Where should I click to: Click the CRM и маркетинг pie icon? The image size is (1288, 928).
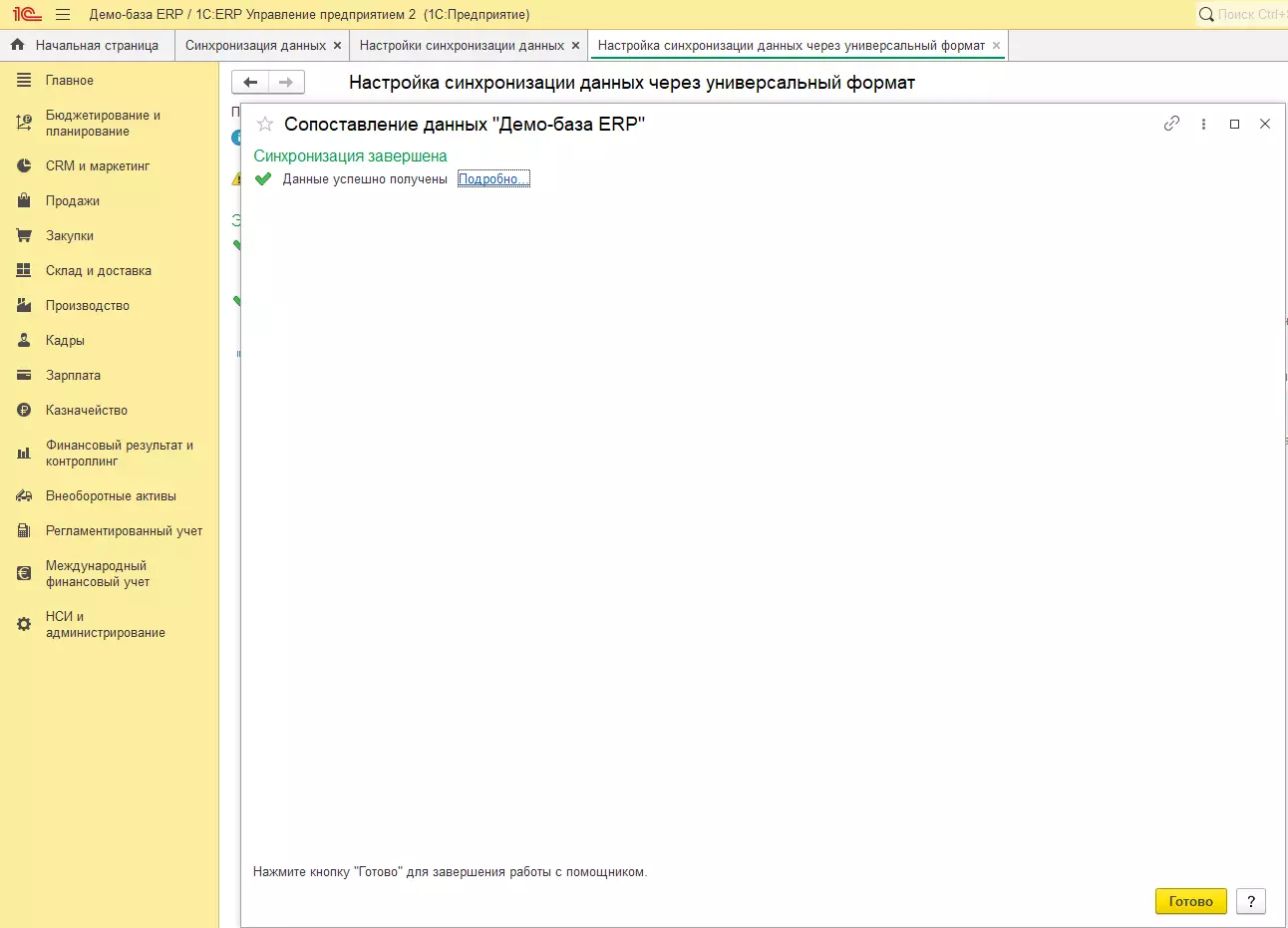point(24,166)
